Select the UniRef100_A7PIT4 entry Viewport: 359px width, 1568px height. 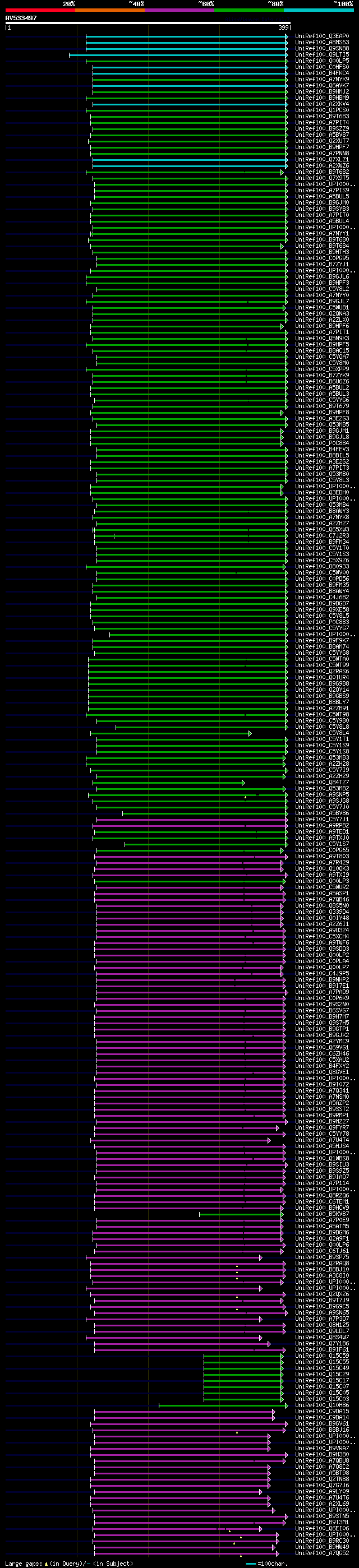click(x=323, y=122)
